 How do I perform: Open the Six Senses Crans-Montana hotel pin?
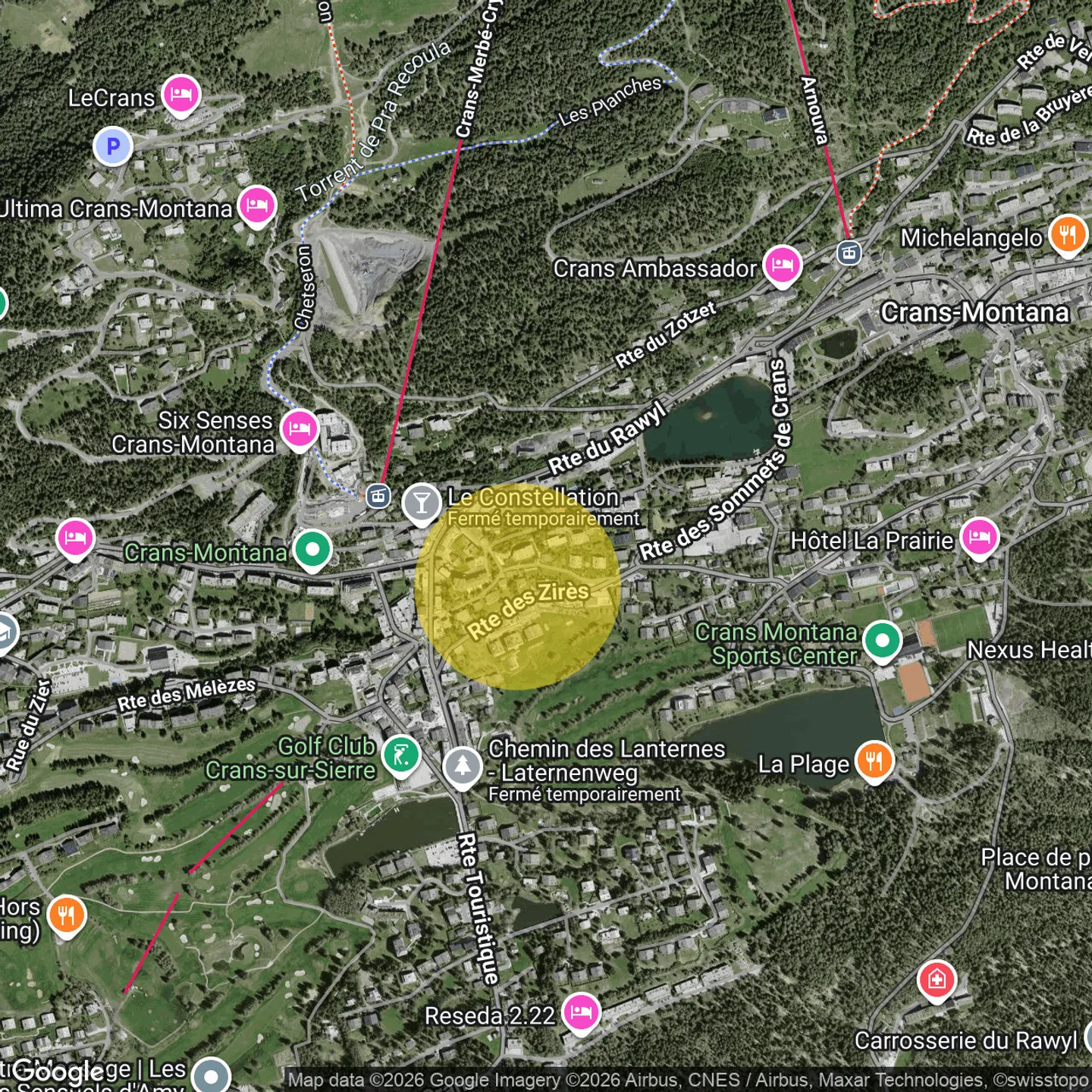[x=300, y=429]
